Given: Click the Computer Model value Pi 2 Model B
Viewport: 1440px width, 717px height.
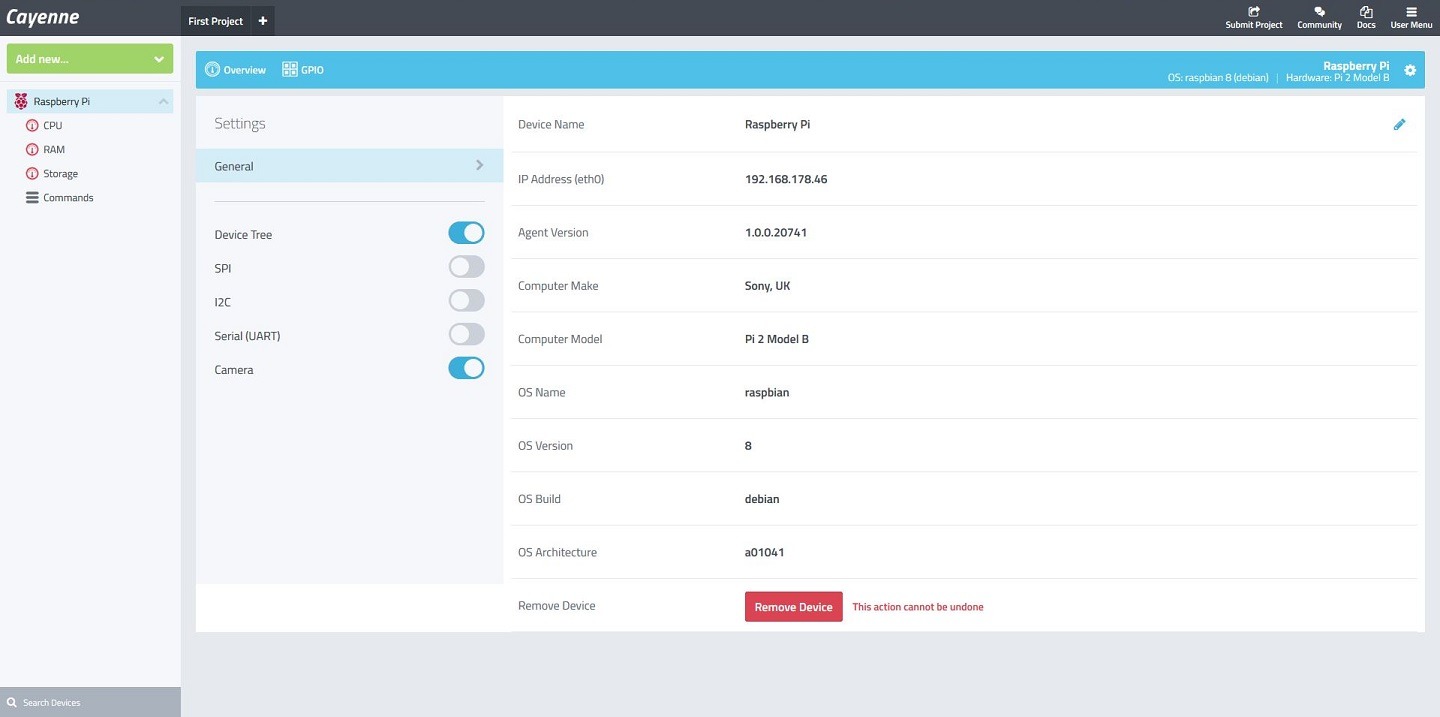Looking at the screenshot, I should 777,339.
